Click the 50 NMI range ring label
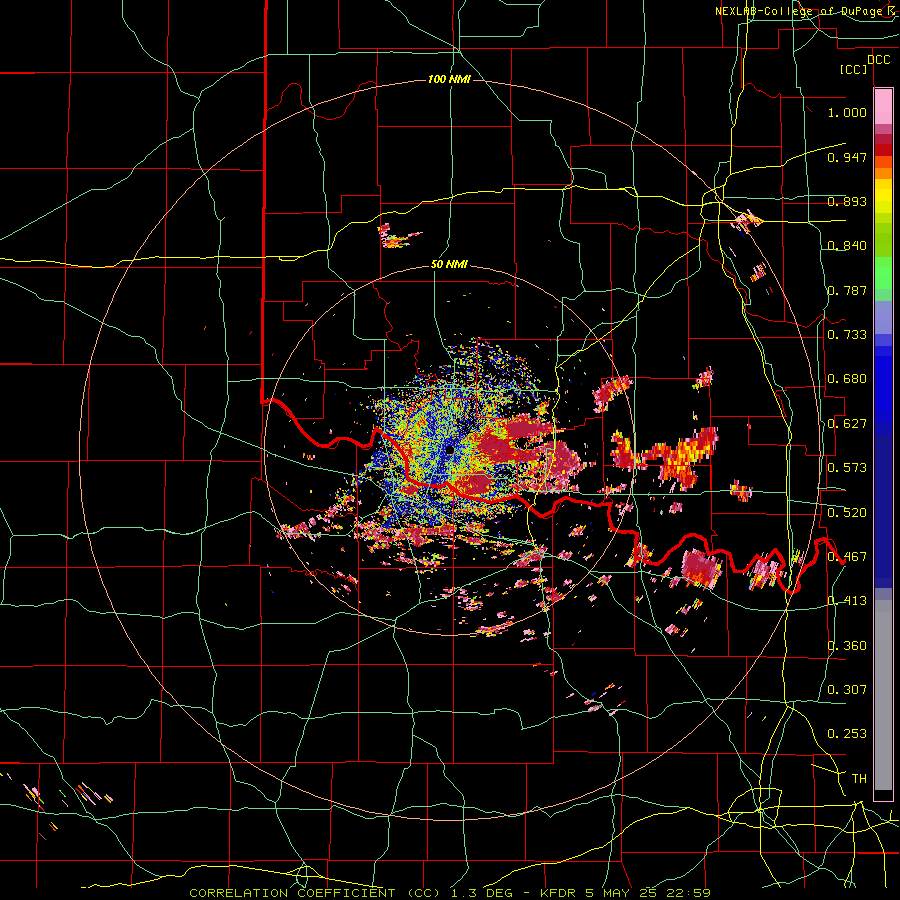The width and height of the screenshot is (900, 900). [449, 264]
